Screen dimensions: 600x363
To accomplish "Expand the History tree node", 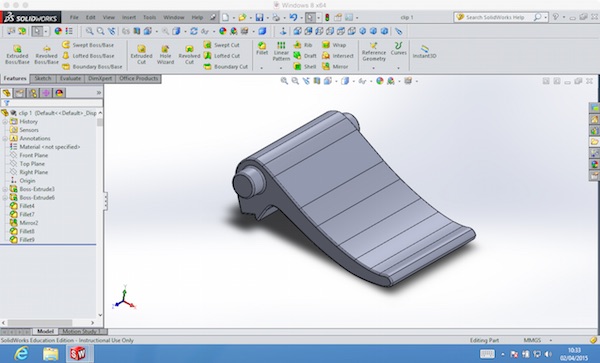I will [5, 122].
